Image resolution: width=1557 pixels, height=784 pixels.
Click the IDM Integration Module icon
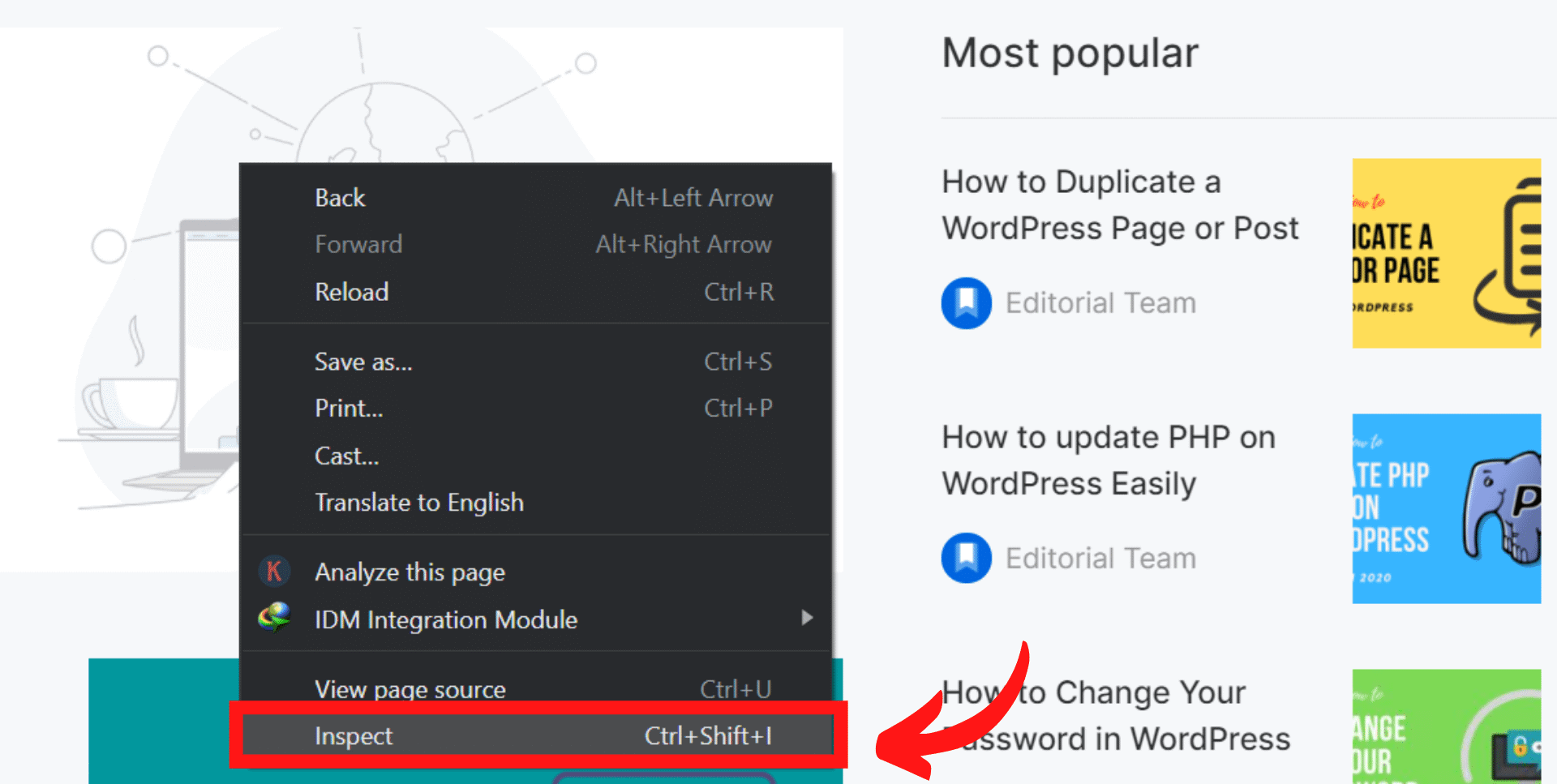click(x=274, y=619)
